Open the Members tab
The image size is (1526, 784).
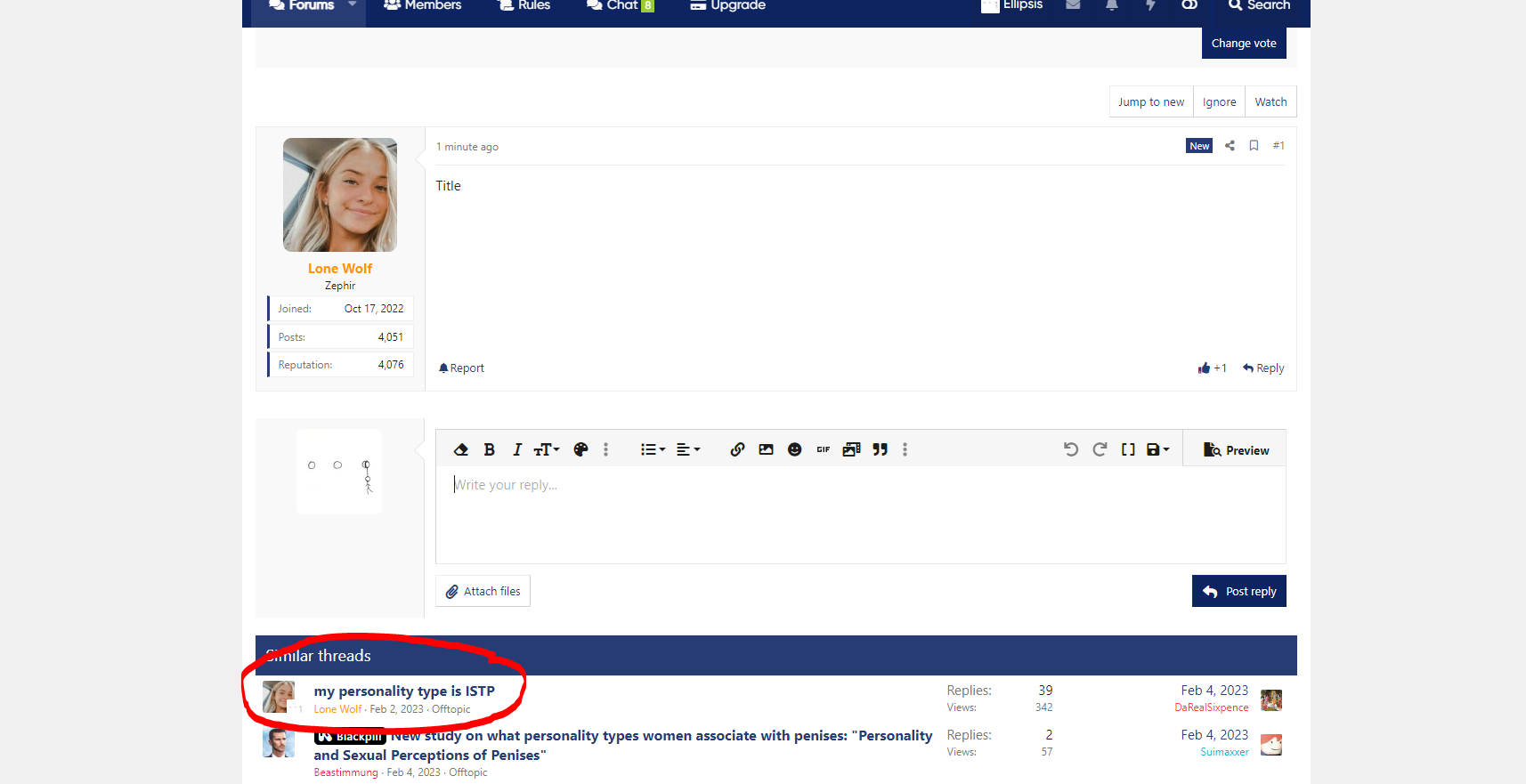coord(422,5)
